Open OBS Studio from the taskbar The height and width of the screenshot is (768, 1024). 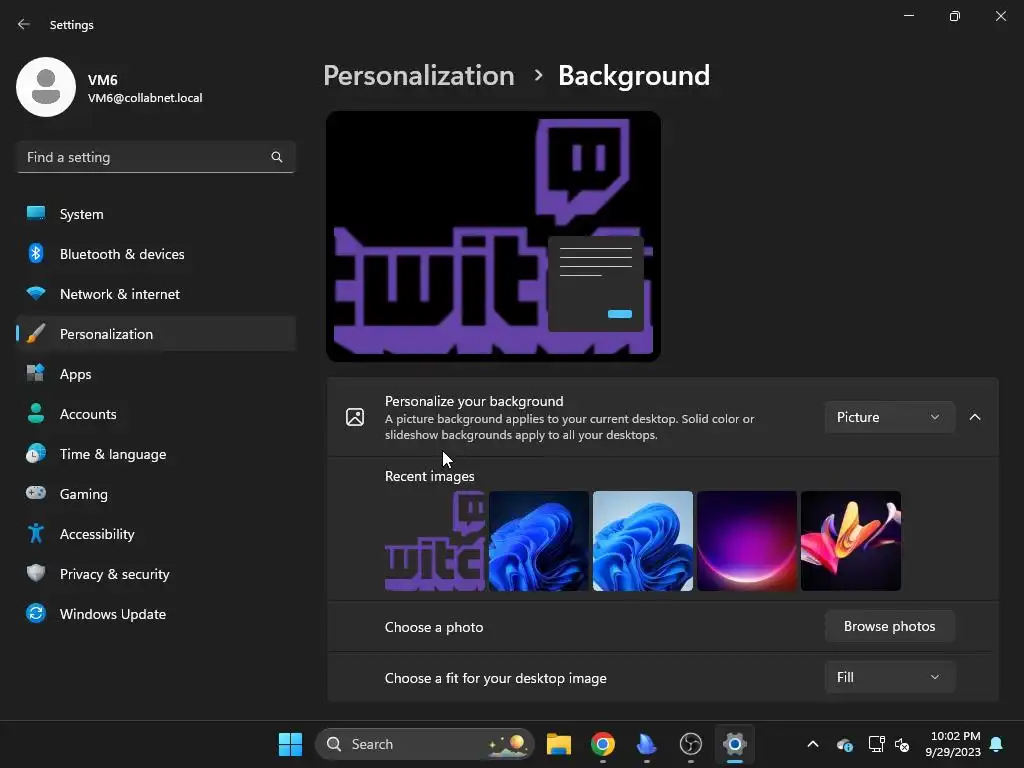[690, 744]
